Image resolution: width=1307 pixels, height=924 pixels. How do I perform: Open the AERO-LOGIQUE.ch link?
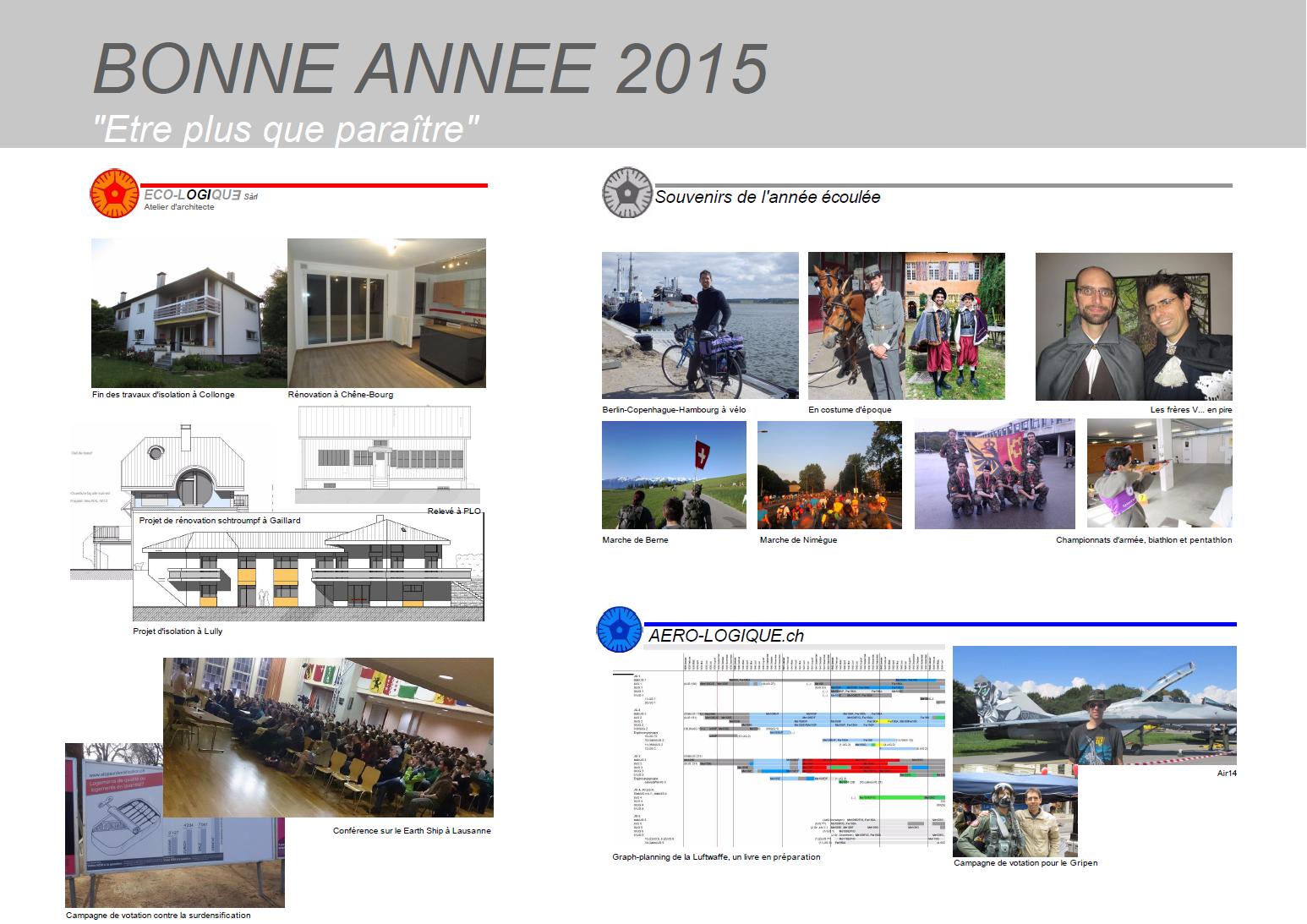(725, 636)
